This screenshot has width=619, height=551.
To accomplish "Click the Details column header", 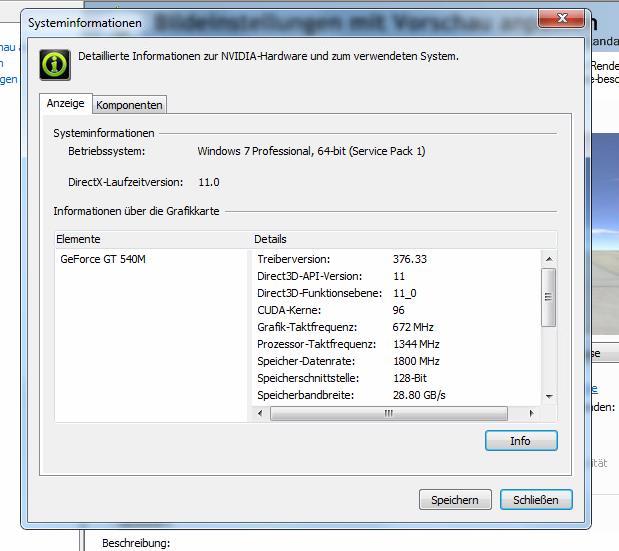I will point(405,239).
